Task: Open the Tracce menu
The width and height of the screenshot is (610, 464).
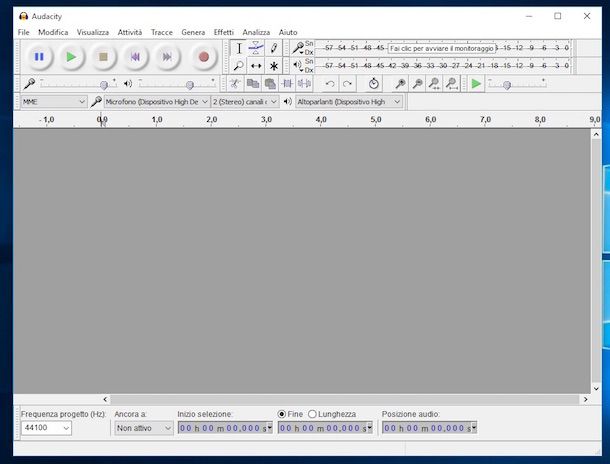Action: (x=161, y=32)
